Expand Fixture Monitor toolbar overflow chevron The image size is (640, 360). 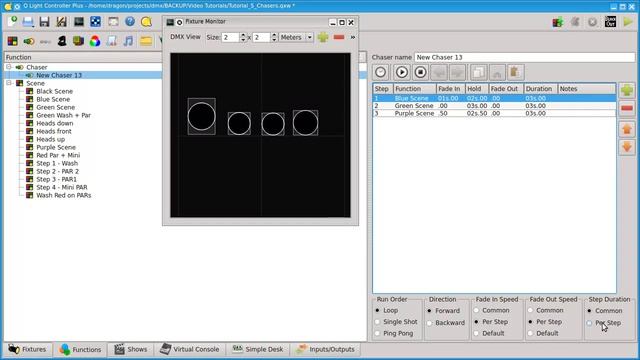(x=353, y=37)
